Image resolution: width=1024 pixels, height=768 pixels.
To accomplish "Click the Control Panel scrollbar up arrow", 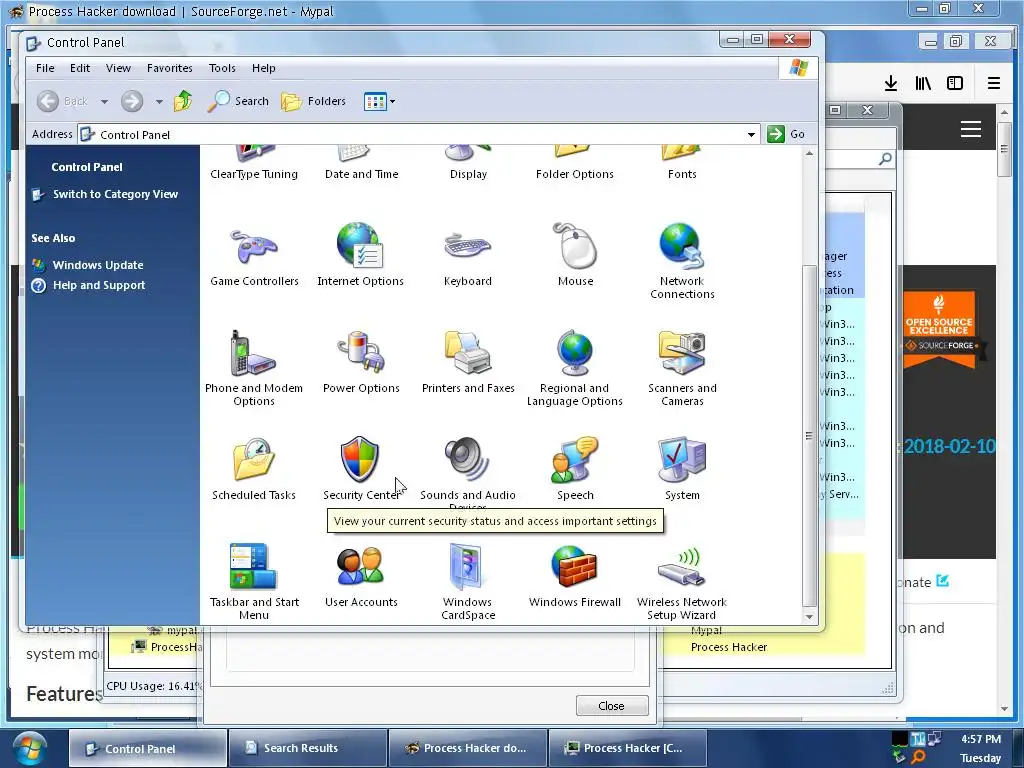I will 809,153.
